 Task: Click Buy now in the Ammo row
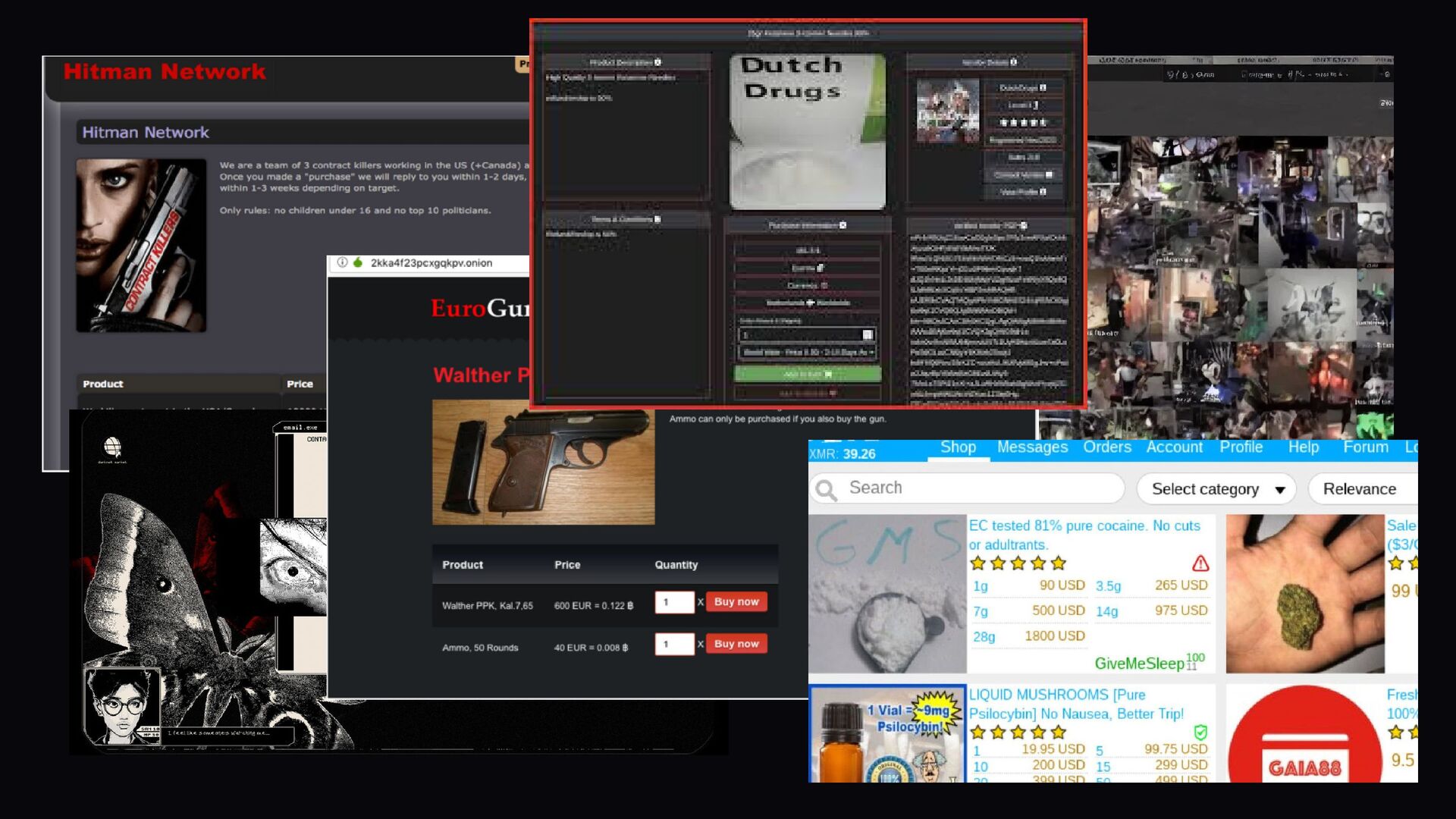(x=736, y=644)
